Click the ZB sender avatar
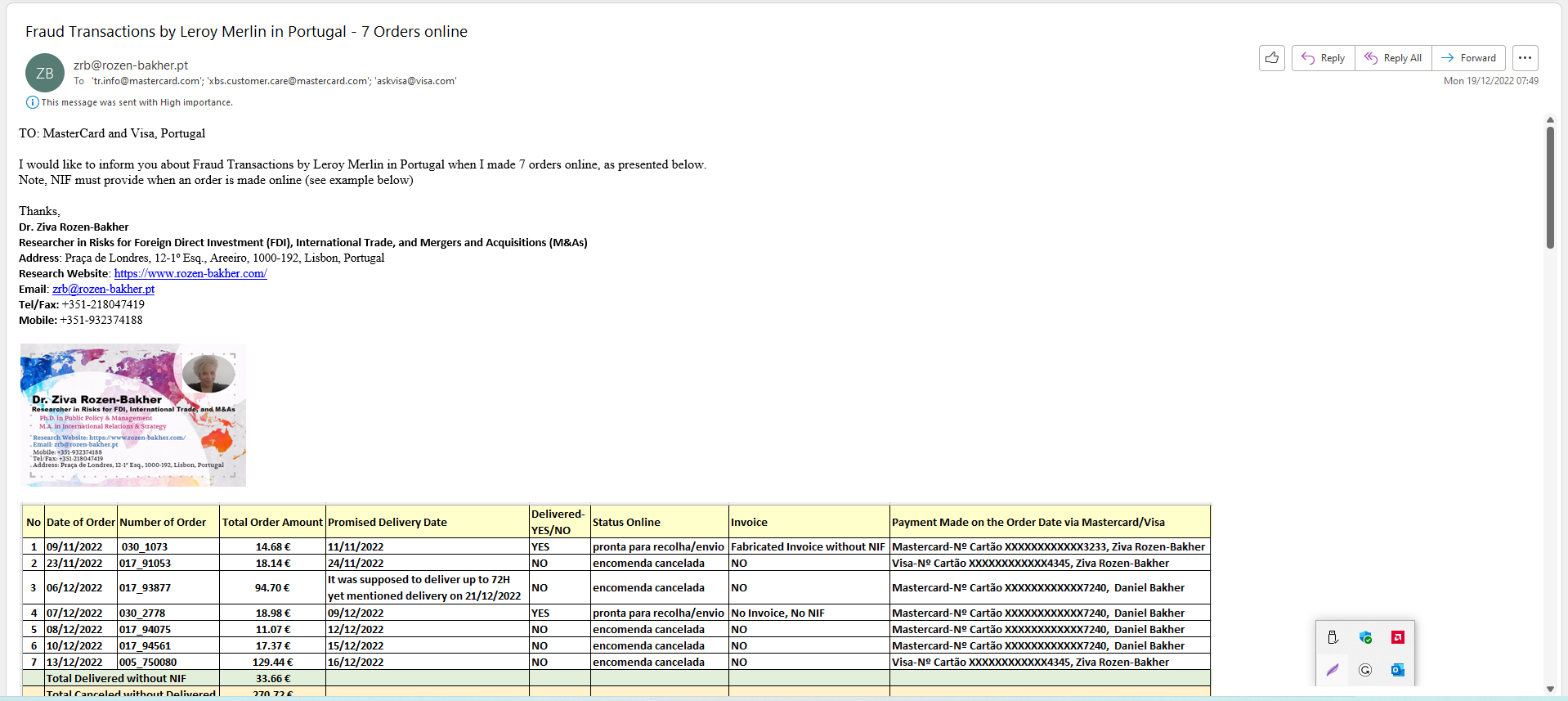The height and width of the screenshot is (701, 1568). tap(45, 73)
